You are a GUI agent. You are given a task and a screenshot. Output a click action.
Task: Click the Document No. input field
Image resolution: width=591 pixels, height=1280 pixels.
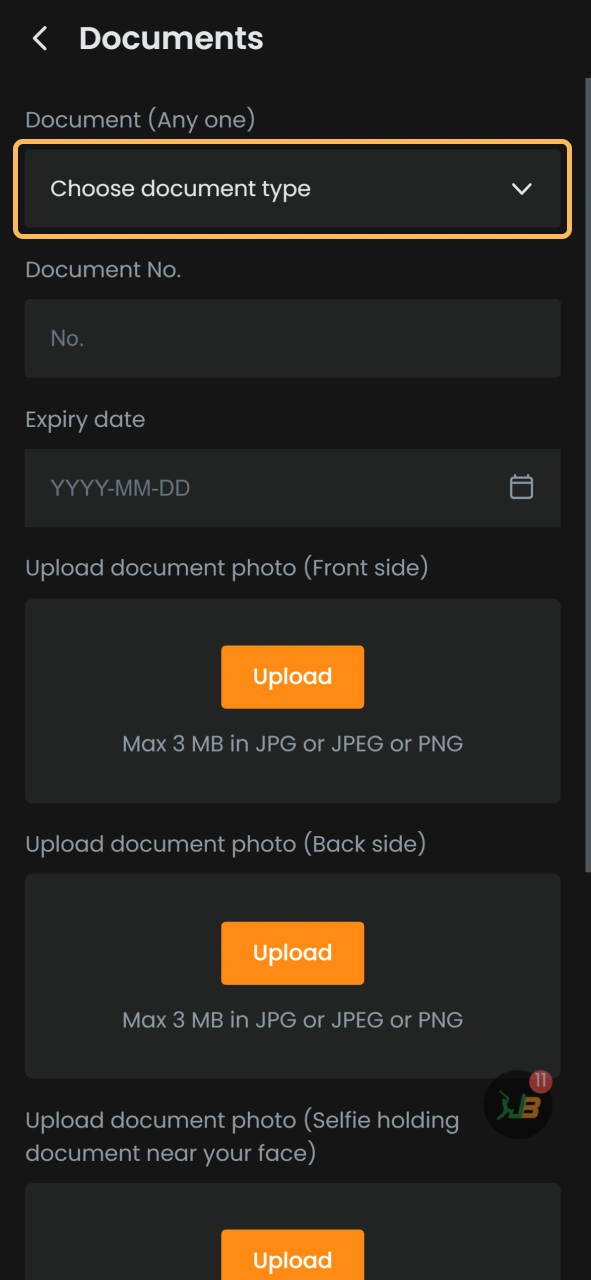(x=292, y=338)
